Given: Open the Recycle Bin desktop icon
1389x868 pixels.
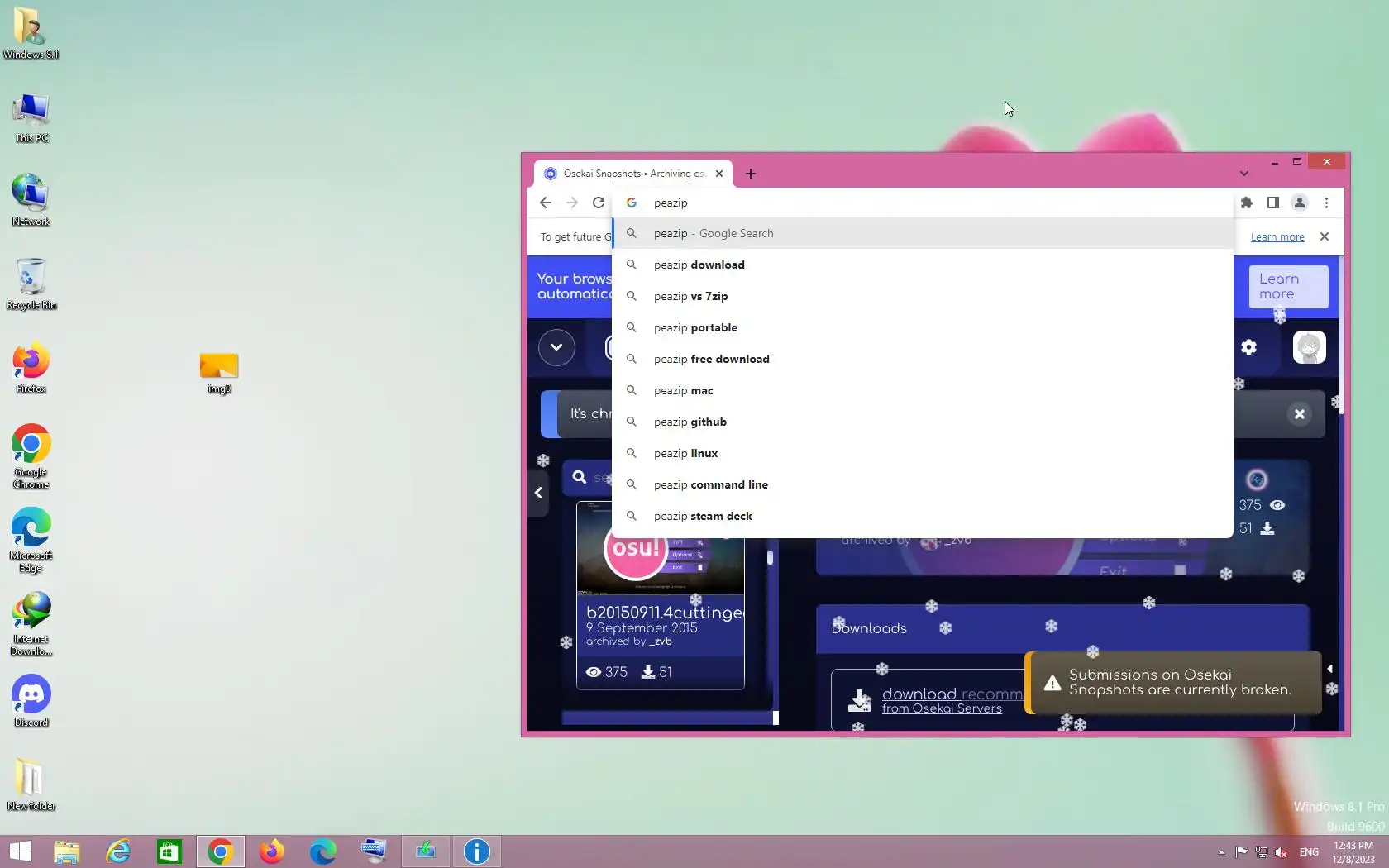Looking at the screenshot, I should tap(31, 284).
